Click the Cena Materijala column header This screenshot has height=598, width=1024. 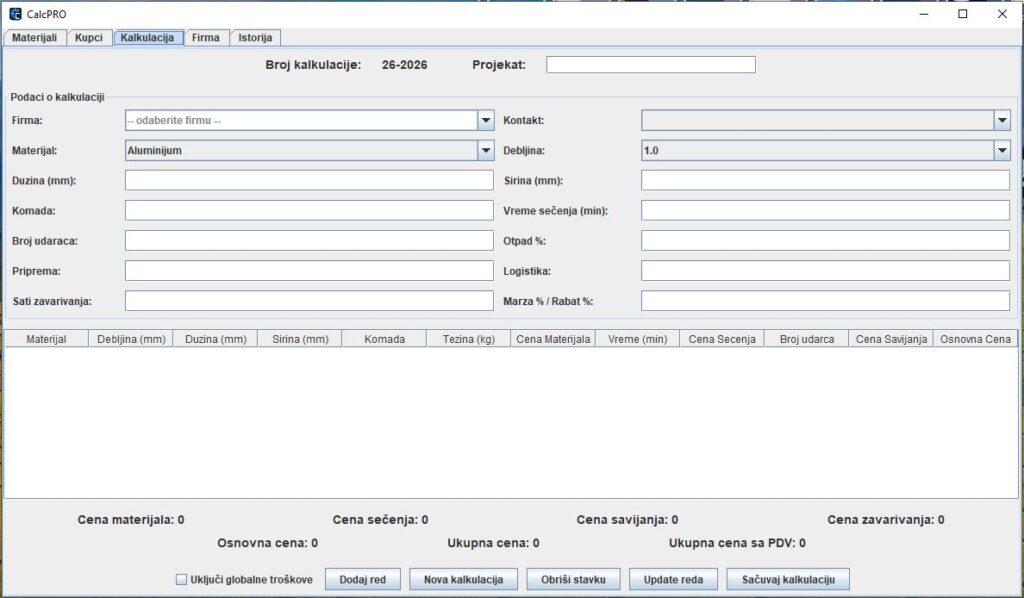click(553, 339)
